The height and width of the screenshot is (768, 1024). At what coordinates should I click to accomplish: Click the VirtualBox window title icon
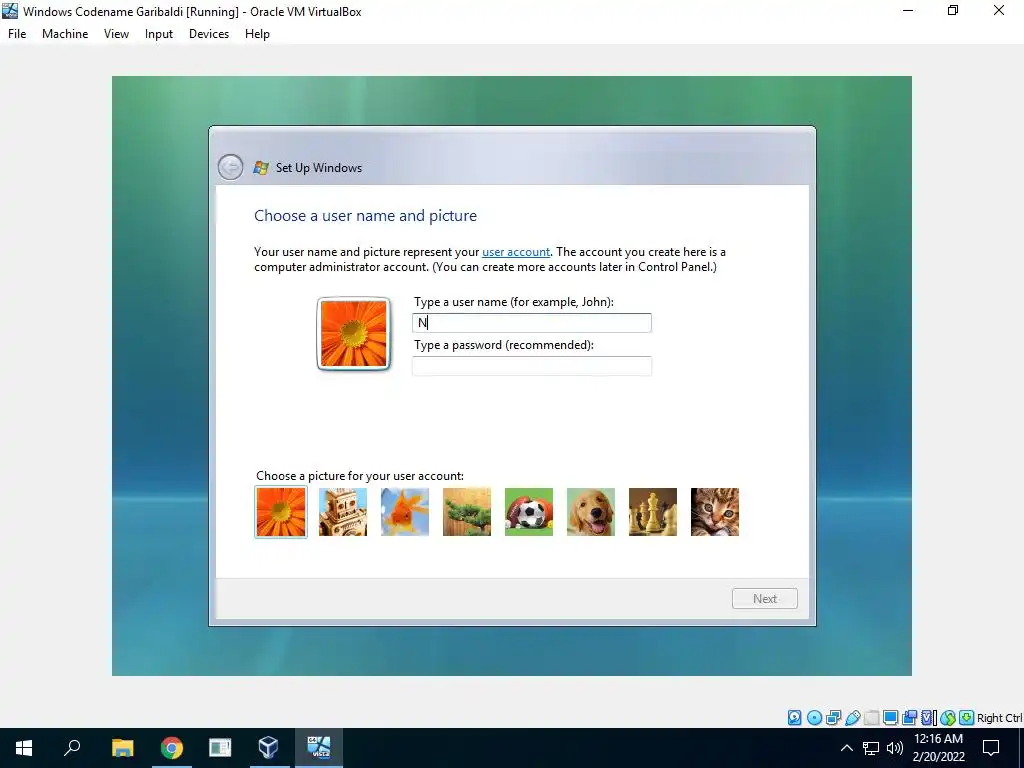coord(10,10)
